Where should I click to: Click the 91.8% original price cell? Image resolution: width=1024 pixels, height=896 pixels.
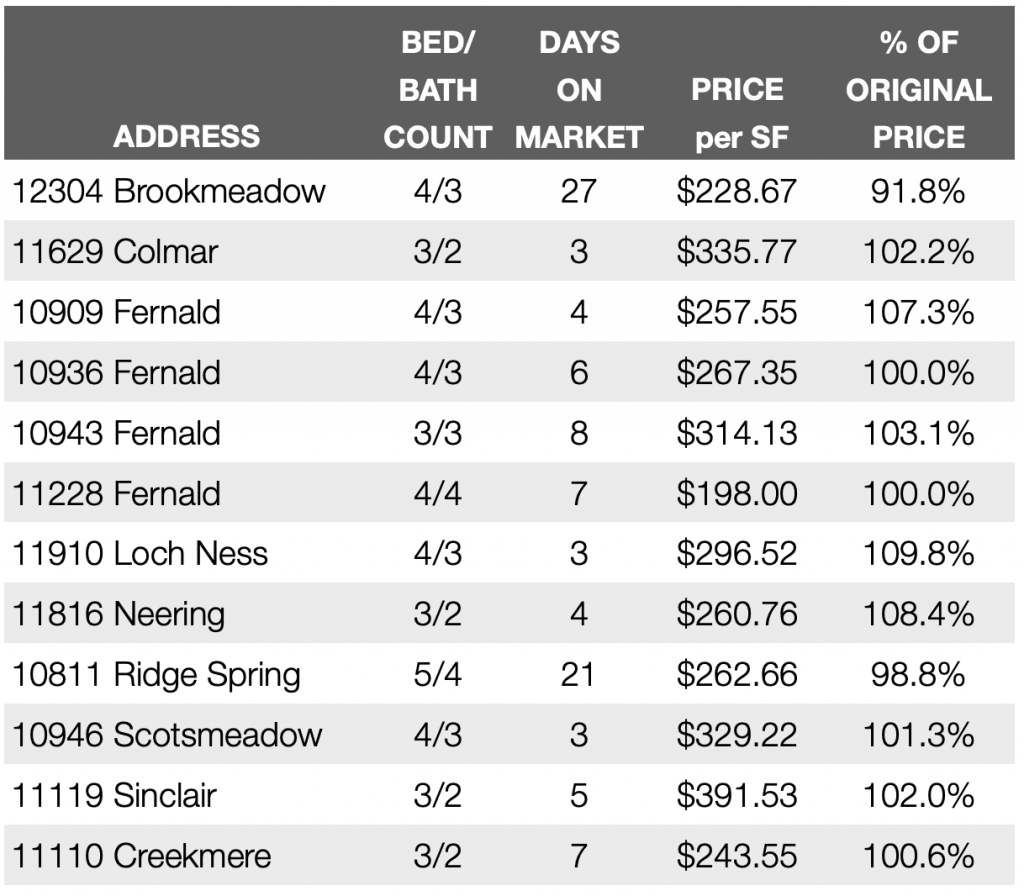[x=918, y=191]
